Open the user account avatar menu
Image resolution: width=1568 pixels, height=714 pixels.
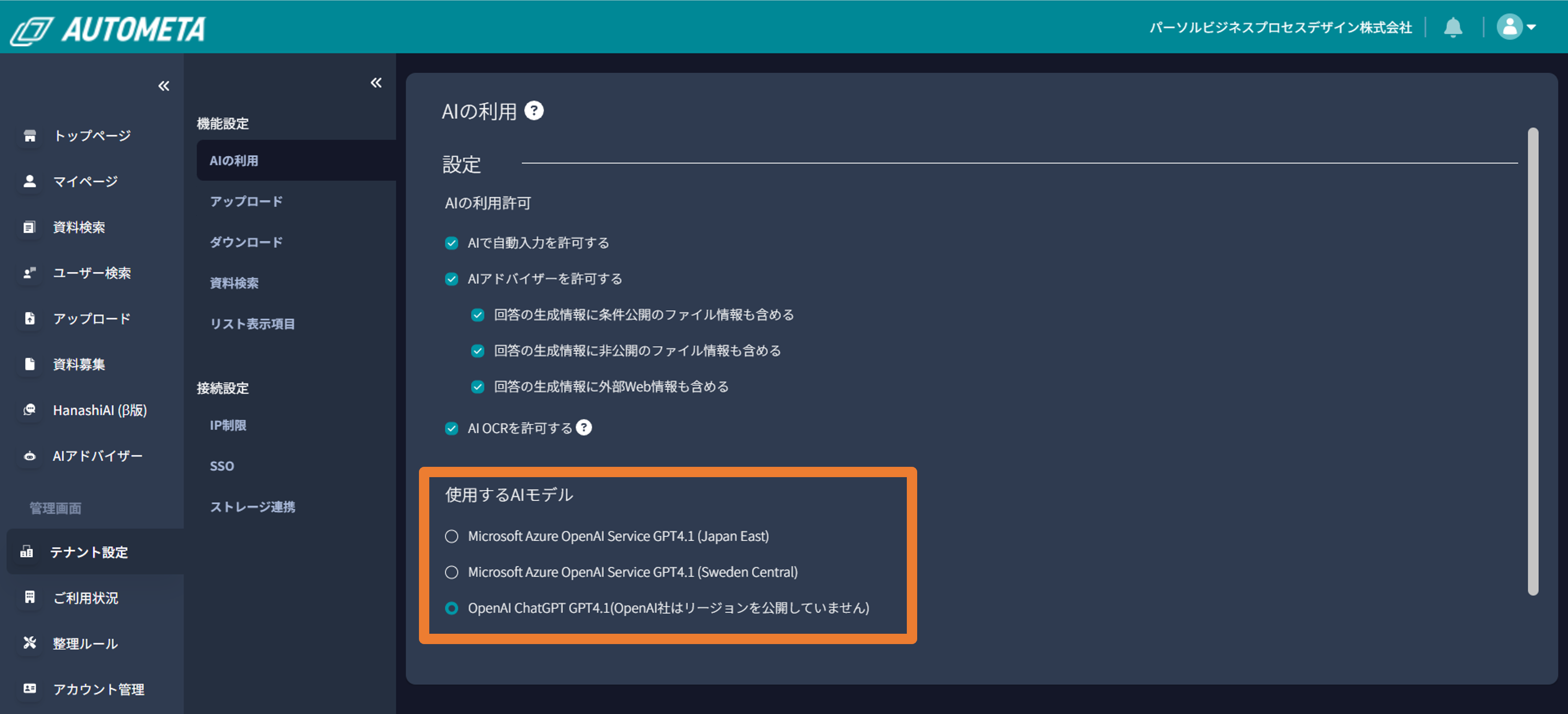point(1516,27)
